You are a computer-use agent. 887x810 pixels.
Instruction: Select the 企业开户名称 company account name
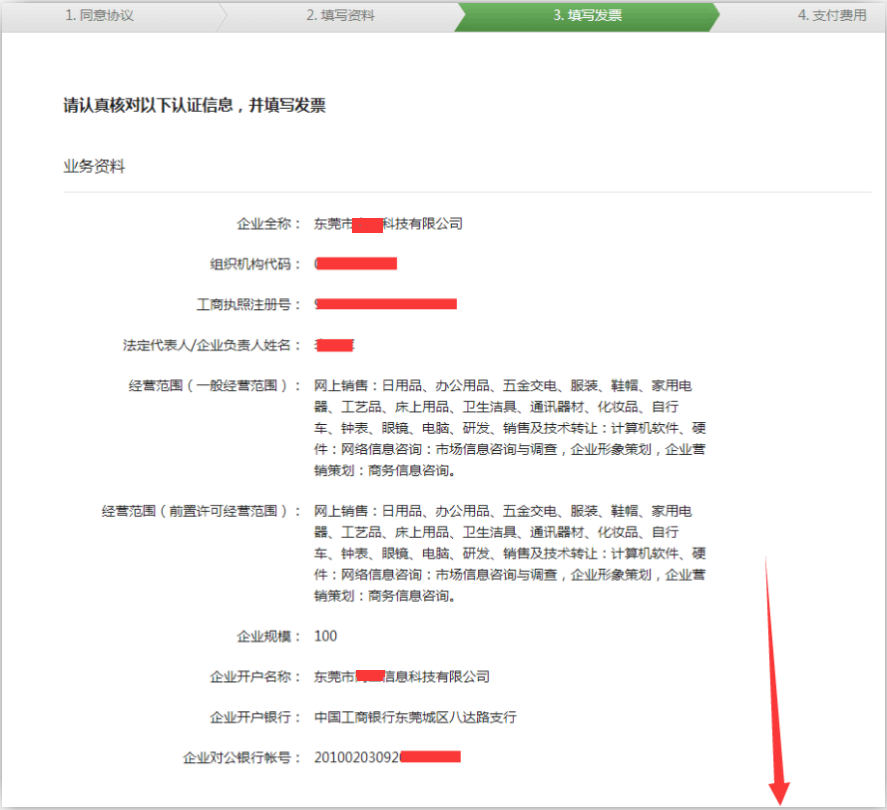point(401,677)
